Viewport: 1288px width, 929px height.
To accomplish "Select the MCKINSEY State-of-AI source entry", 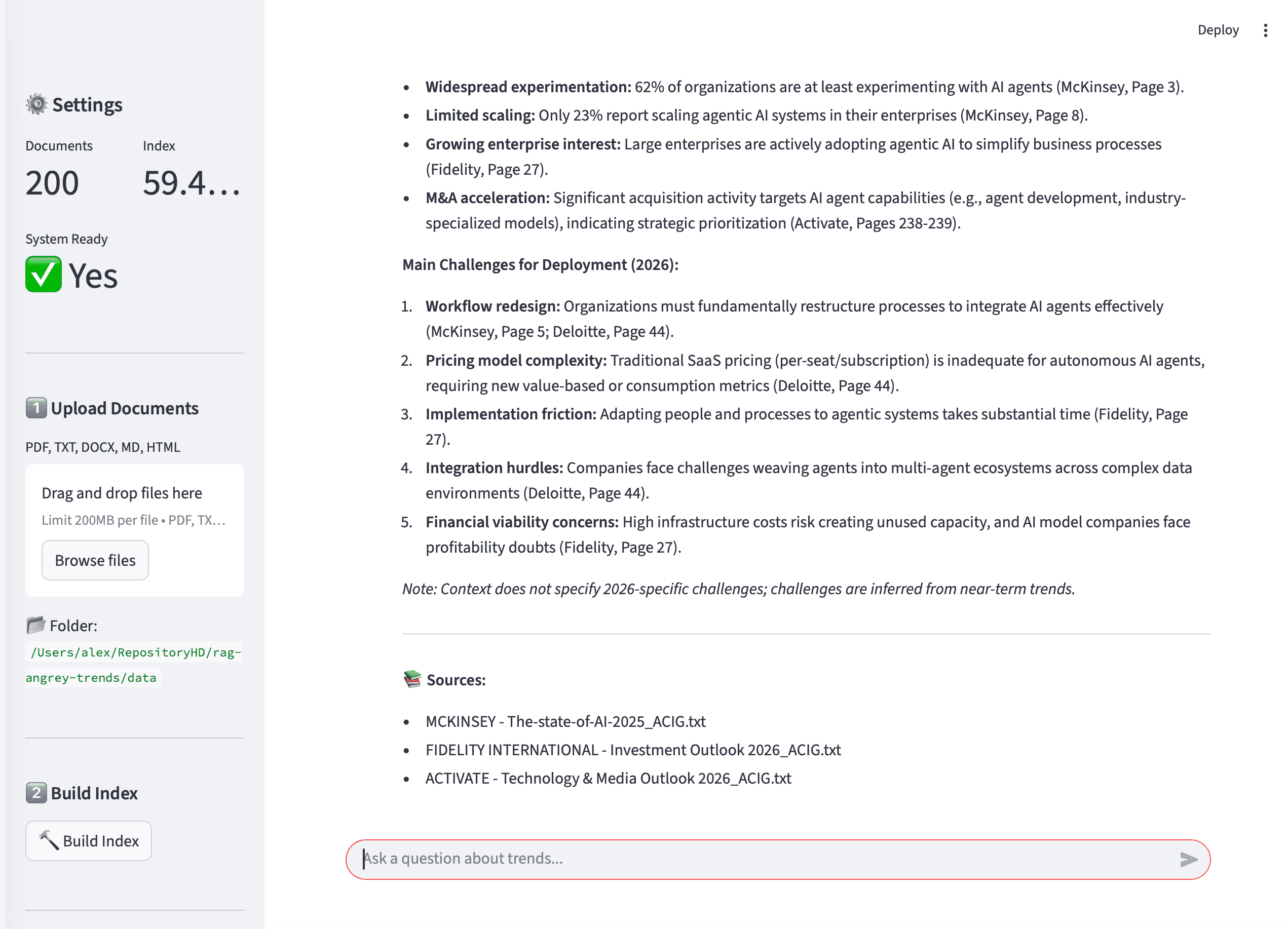I will (x=565, y=721).
